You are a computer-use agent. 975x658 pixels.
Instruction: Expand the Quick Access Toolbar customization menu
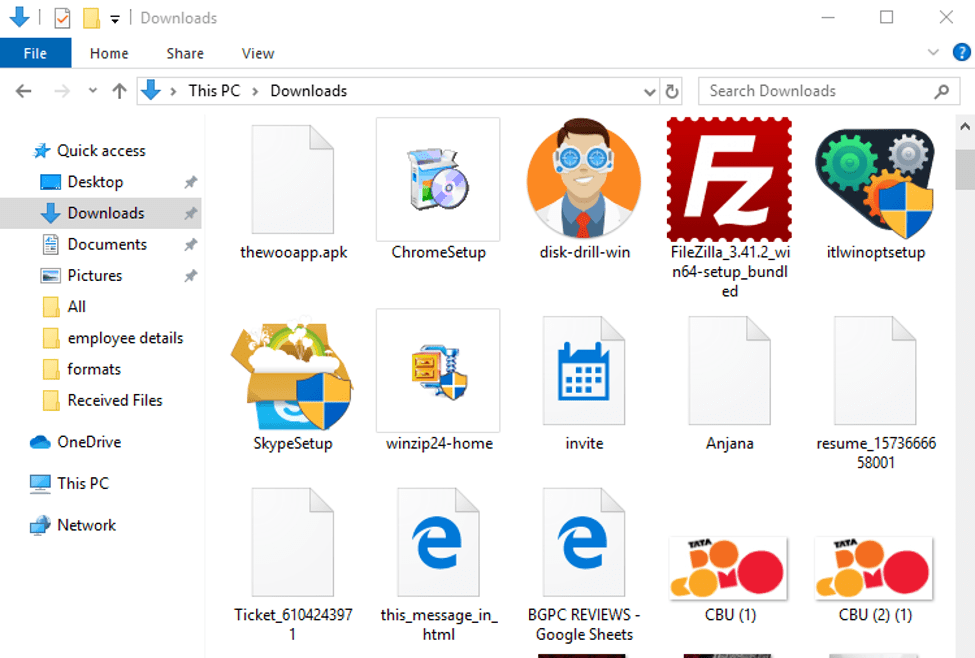[115, 17]
